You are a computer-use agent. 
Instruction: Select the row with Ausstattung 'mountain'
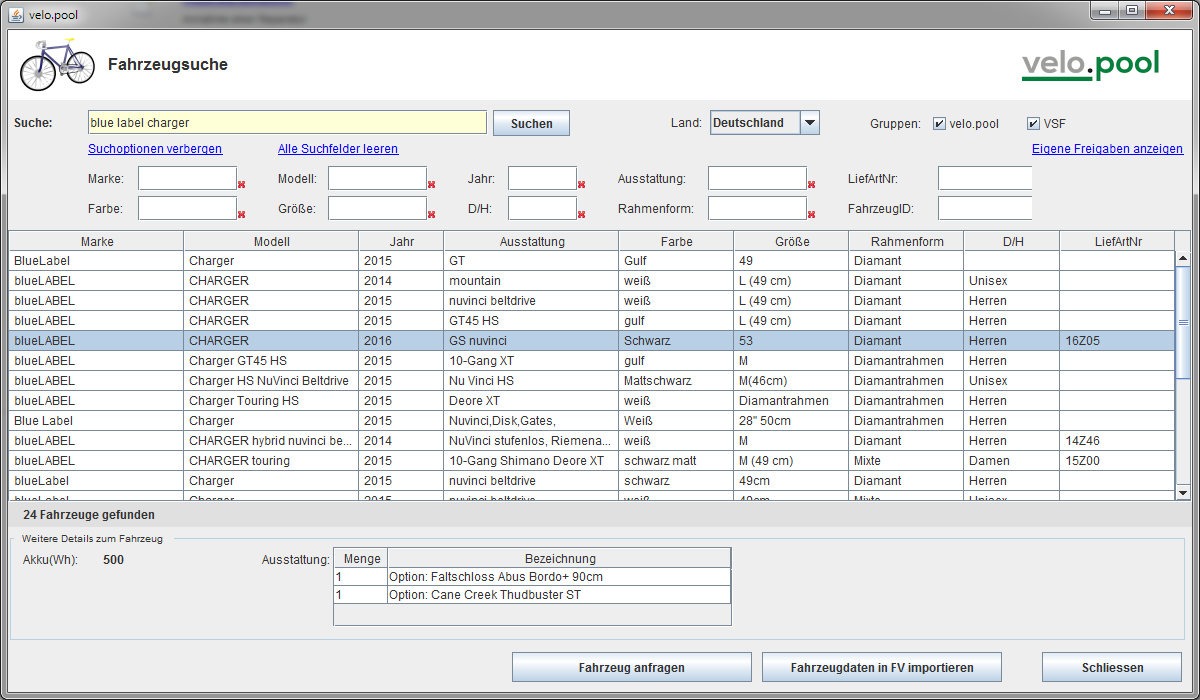pos(592,281)
